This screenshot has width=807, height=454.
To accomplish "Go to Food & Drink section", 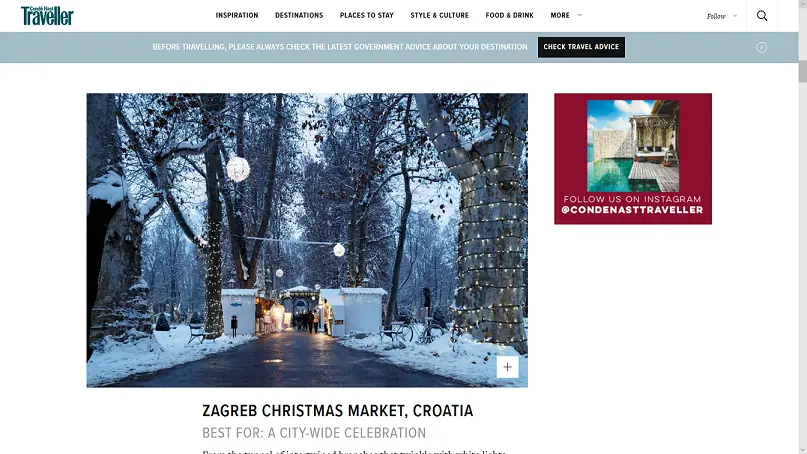I will (510, 15).
